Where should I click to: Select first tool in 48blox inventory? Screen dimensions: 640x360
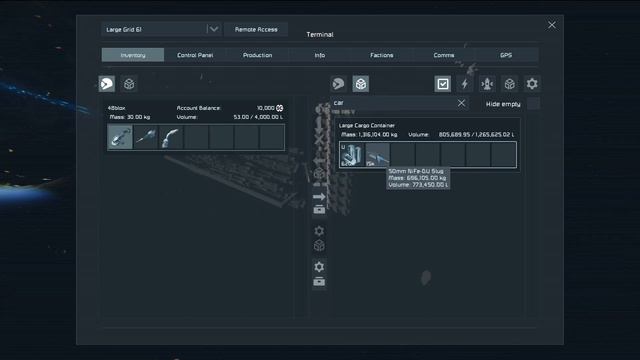click(x=120, y=137)
